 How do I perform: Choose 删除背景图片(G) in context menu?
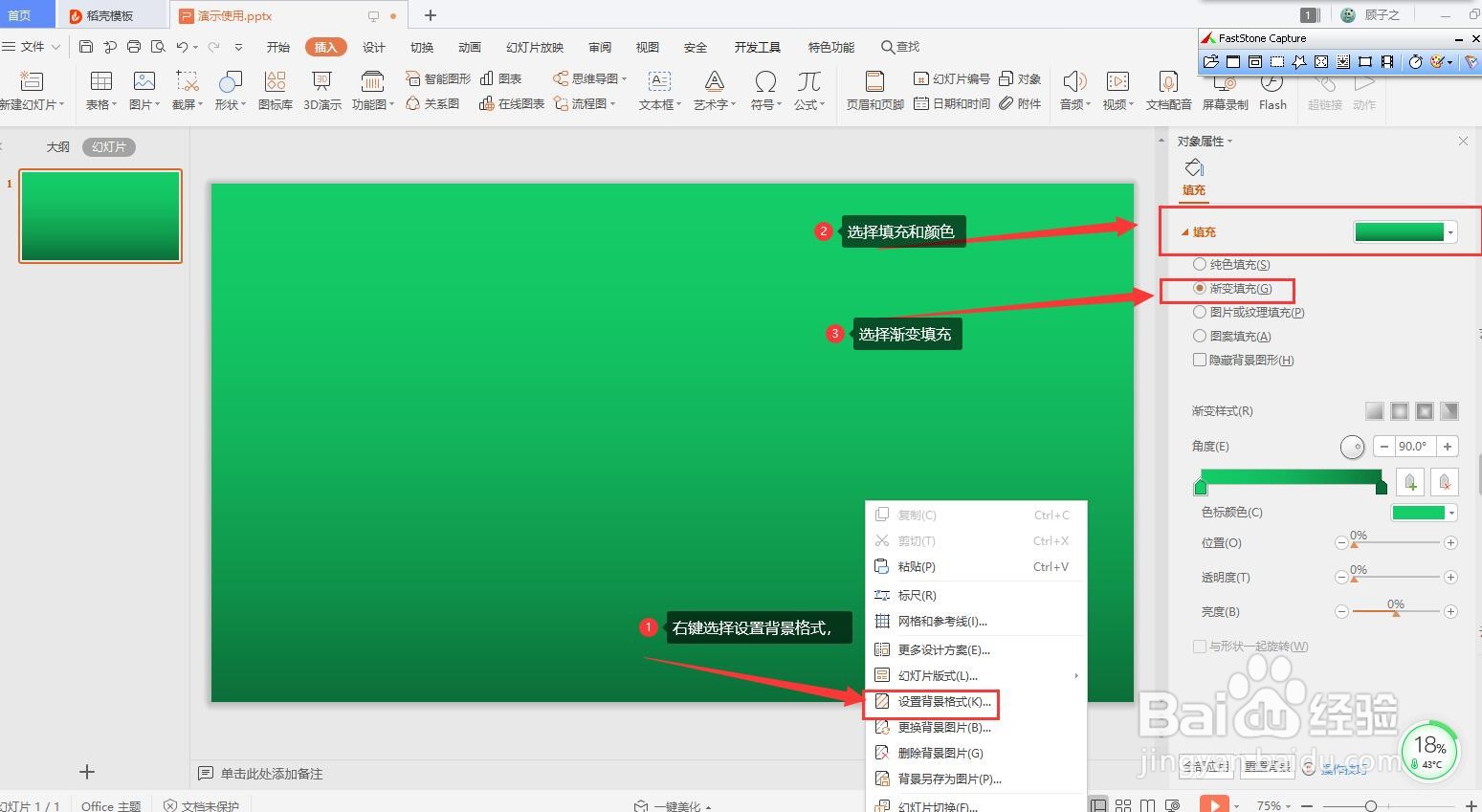point(976,753)
